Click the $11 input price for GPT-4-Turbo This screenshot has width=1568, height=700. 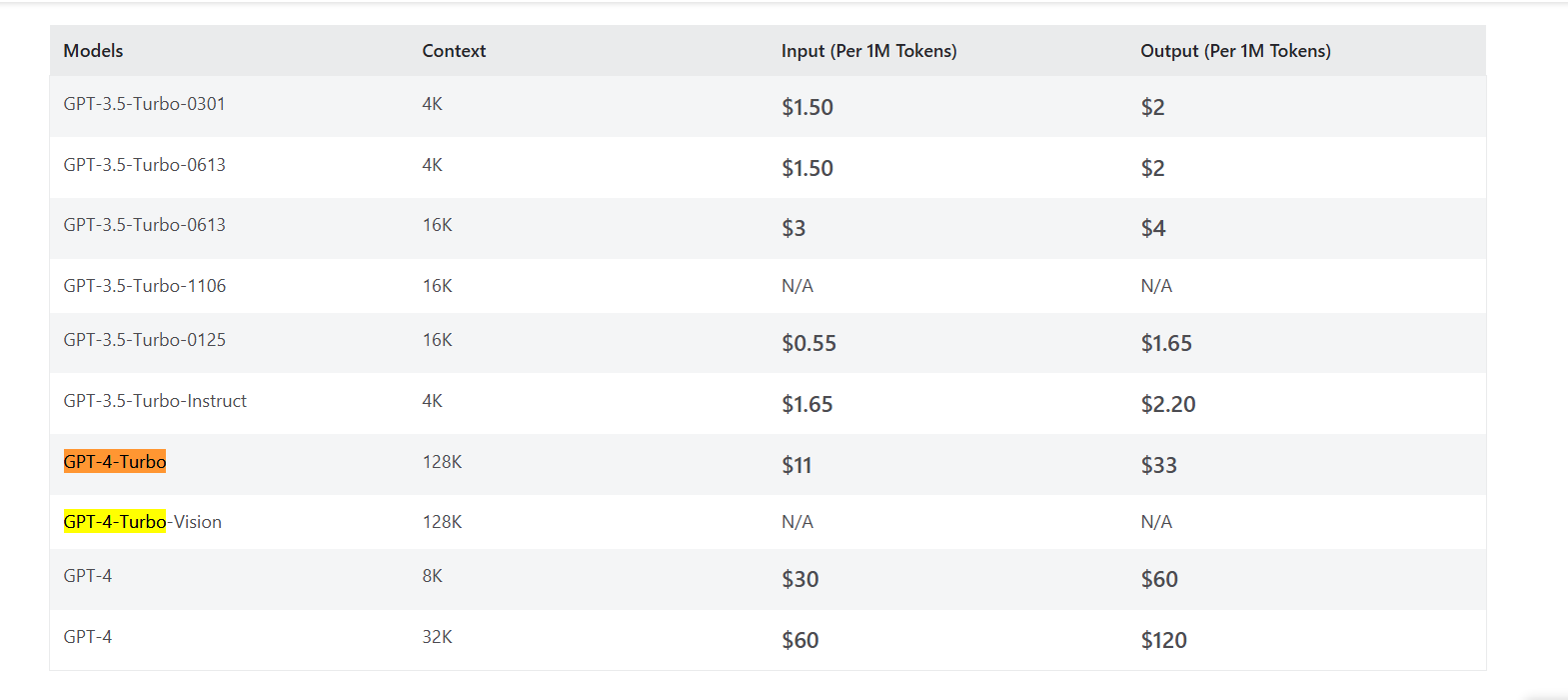(796, 465)
